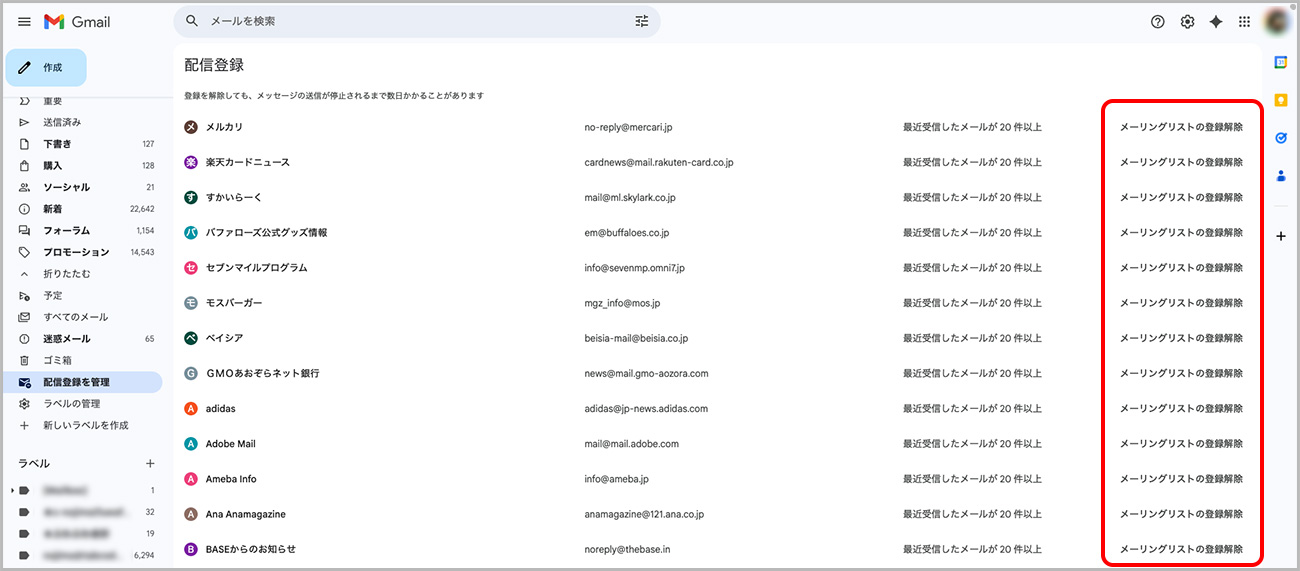Open the Google apps grid icon
The image size is (1300, 571).
[x=1245, y=22]
